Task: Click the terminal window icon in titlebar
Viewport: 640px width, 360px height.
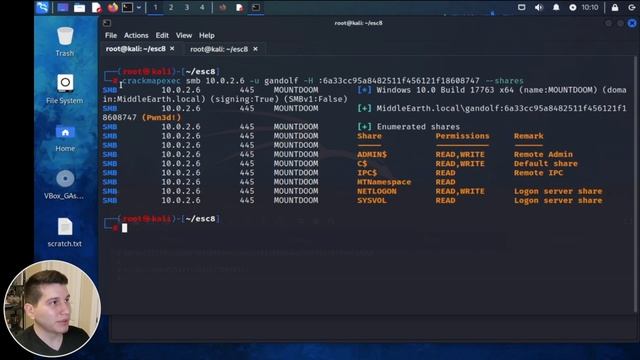Action: point(107,23)
